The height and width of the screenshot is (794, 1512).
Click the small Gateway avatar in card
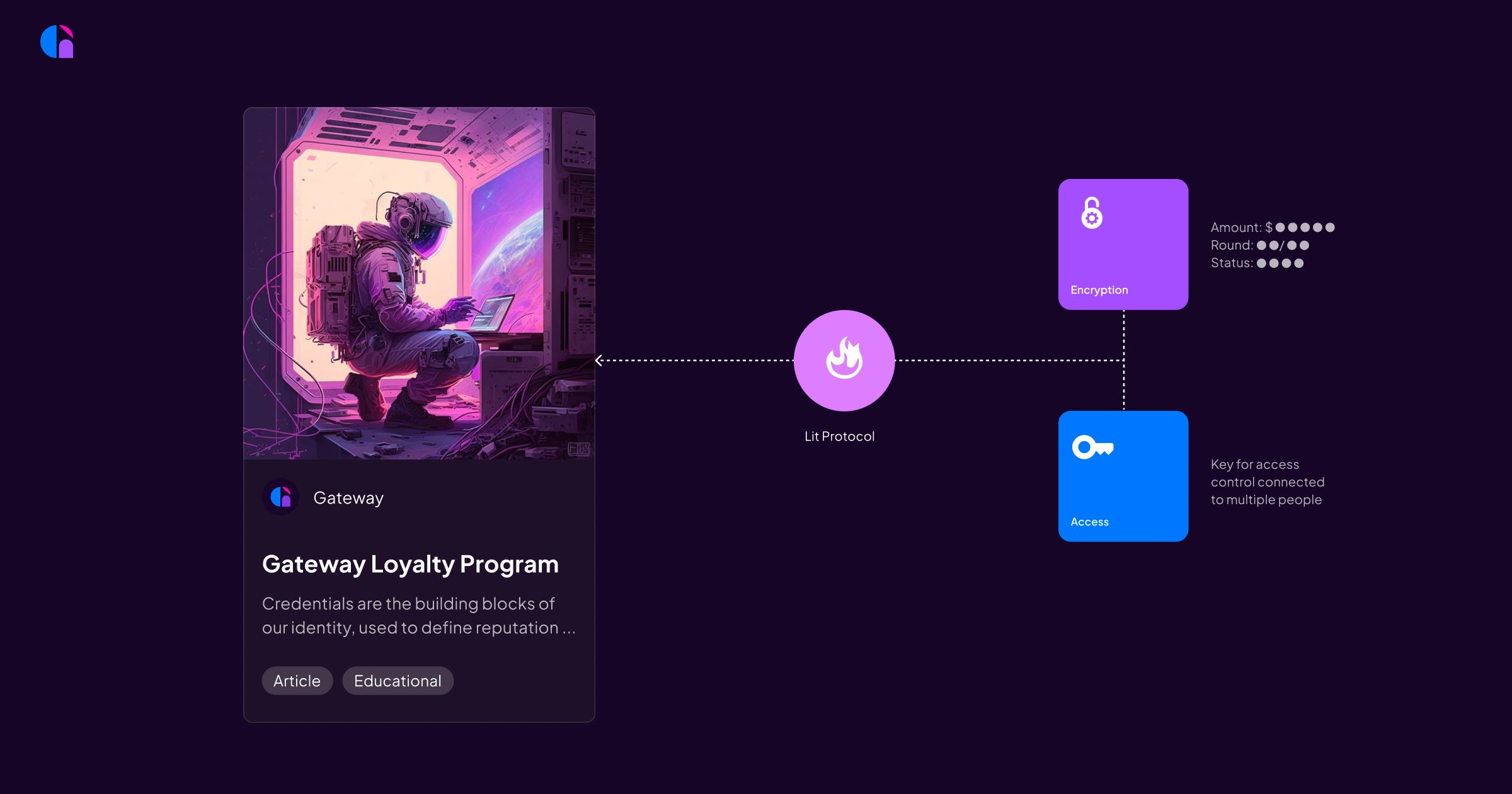280,497
